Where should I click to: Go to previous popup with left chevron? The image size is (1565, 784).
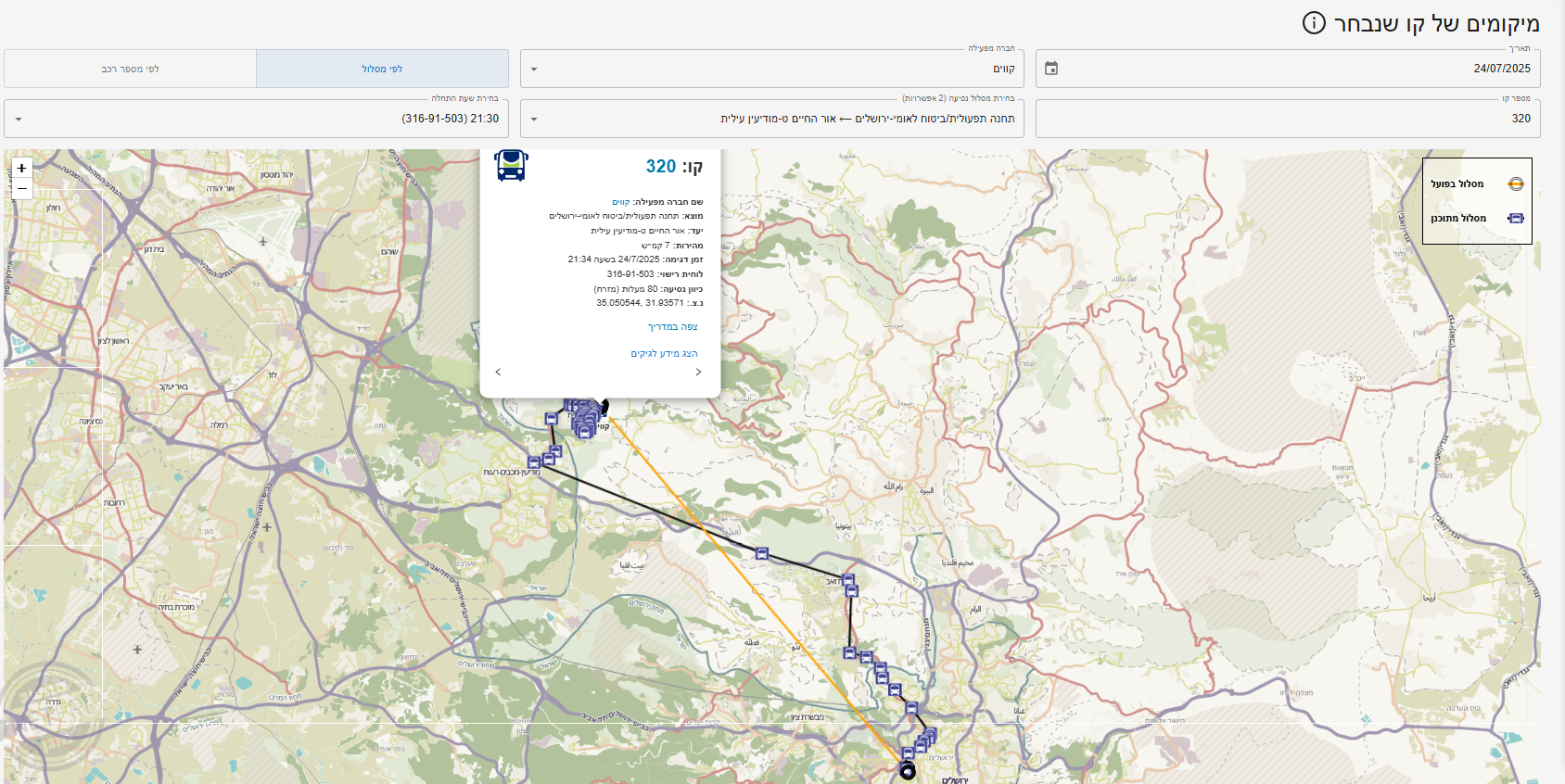498,373
